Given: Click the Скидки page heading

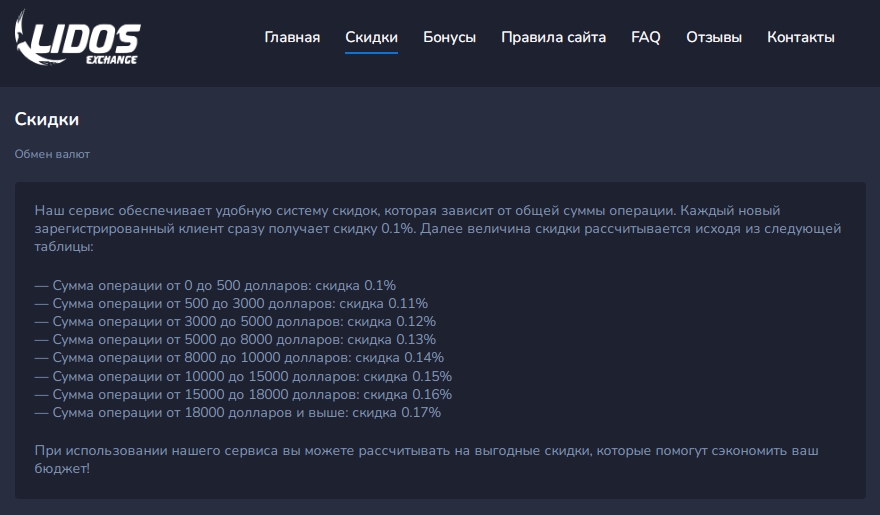Looking at the screenshot, I should (47, 119).
